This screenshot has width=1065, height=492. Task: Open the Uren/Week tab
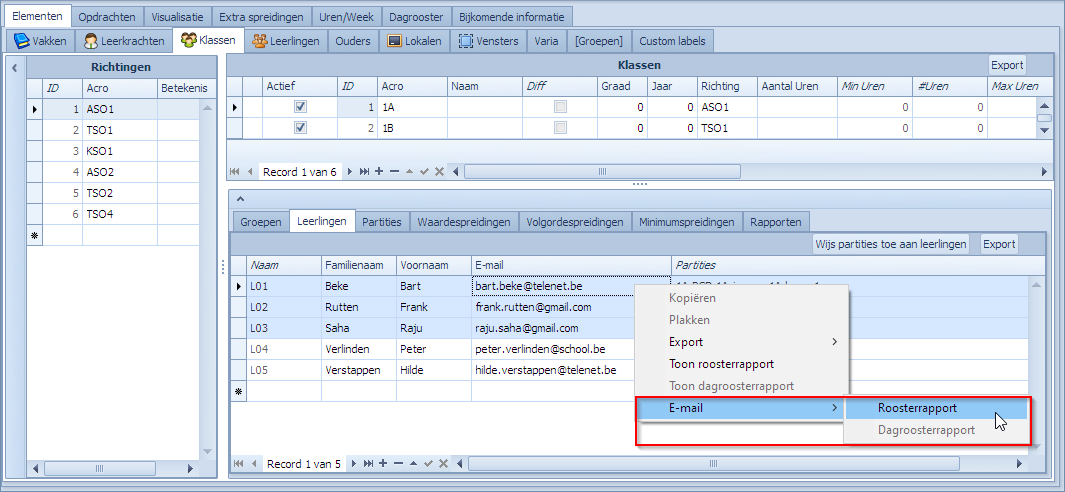pos(346,16)
